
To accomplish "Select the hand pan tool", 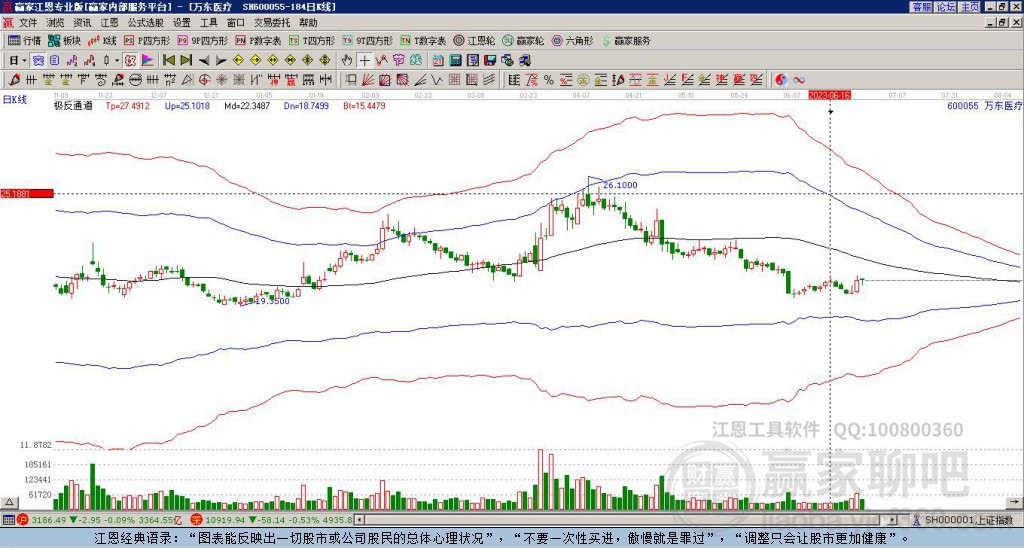I will point(347,61).
